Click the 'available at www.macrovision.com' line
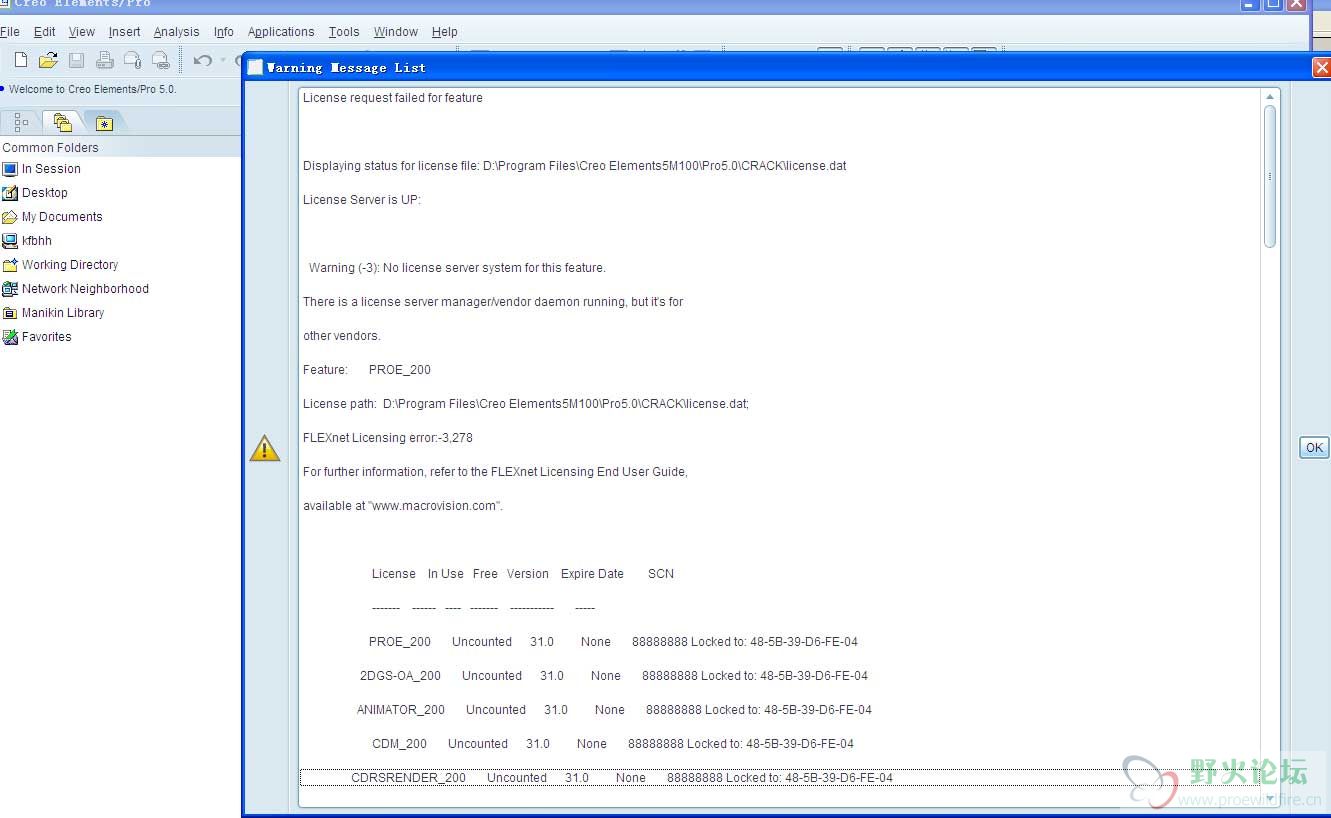Viewport: 1331px width, 818px height. [403, 506]
